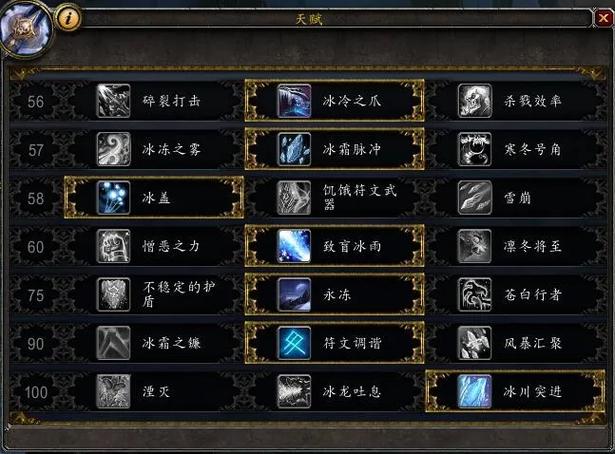Choose the 雪崩 talent icon
This screenshot has width=615, height=454.
pyautogui.click(x=475, y=198)
